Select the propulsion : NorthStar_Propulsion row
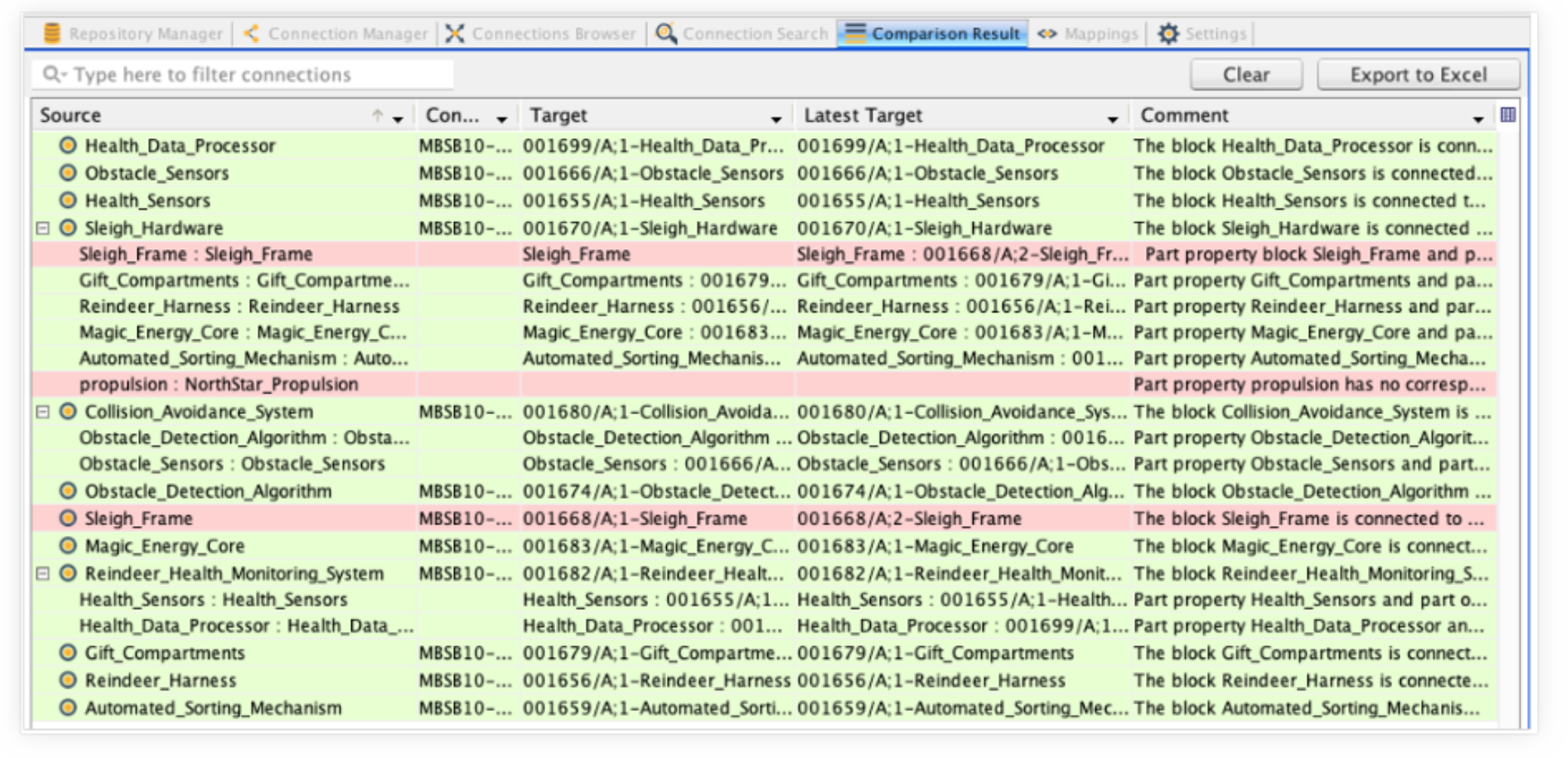 click(219, 384)
